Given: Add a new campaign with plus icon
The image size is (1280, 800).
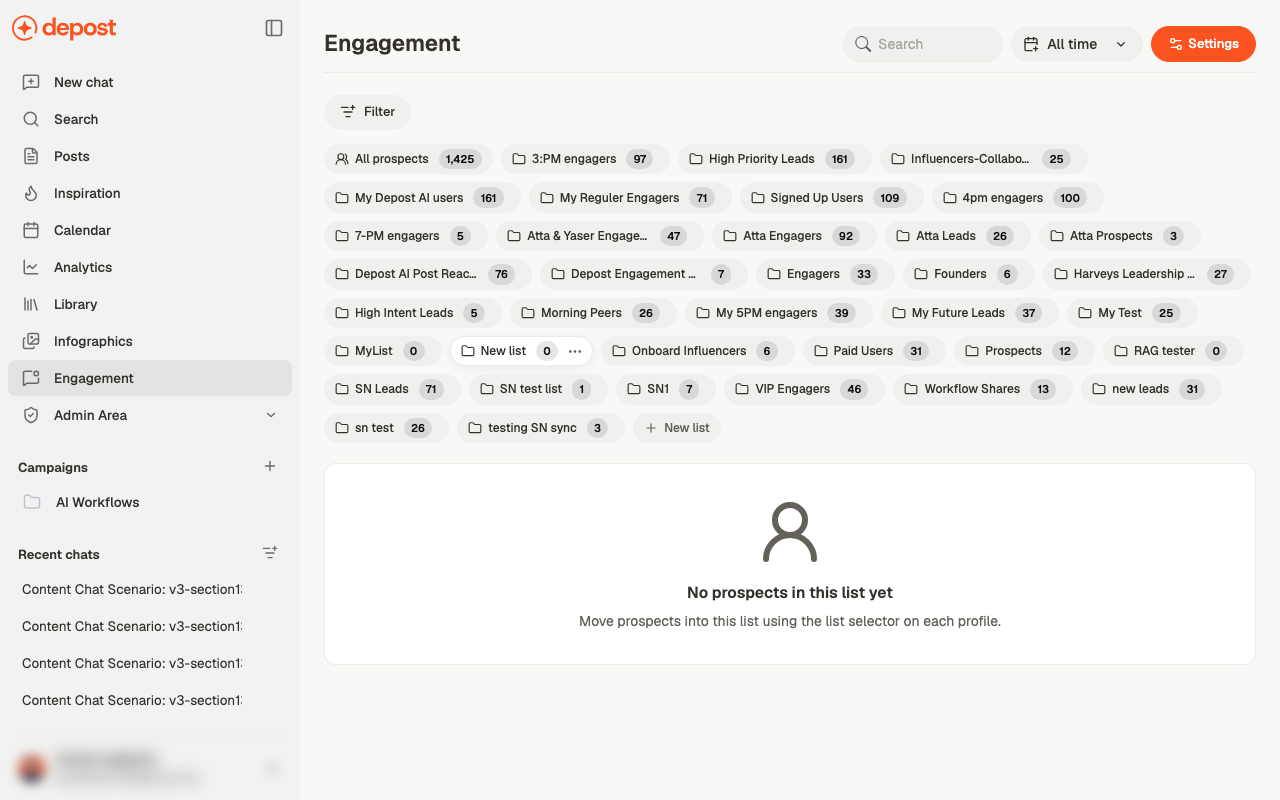Looking at the screenshot, I should pyautogui.click(x=270, y=466).
